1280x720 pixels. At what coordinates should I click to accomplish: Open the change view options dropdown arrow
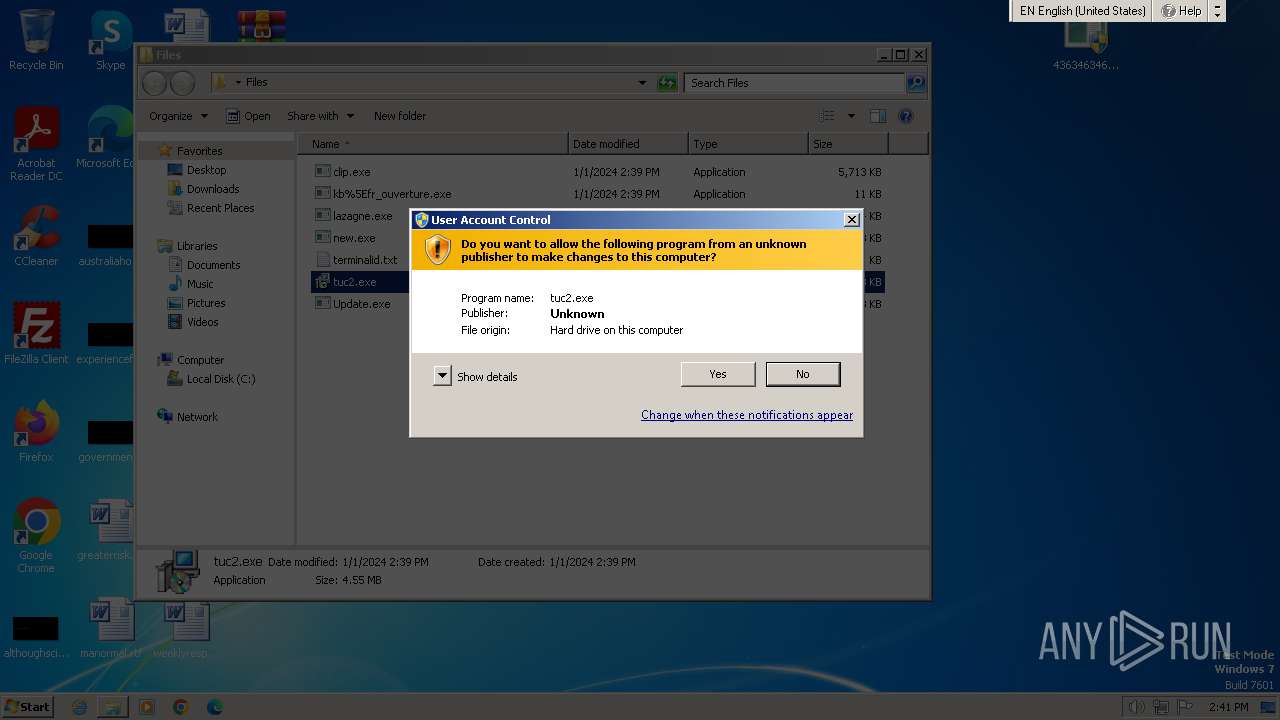click(x=851, y=116)
